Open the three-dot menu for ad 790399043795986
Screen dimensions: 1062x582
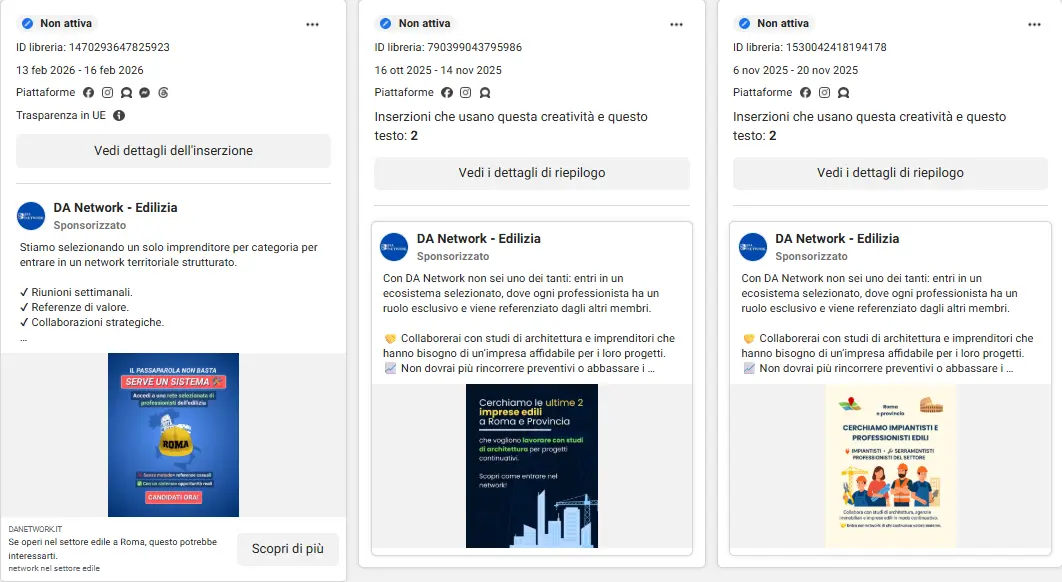click(677, 24)
